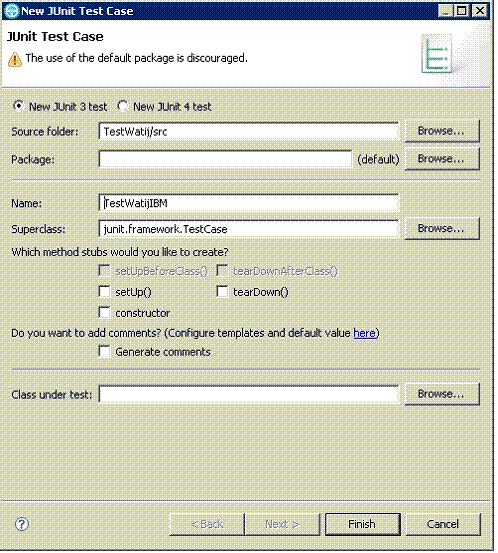Viewport: 498px width, 553px height.
Task: Click the Finish button
Action: [362, 524]
